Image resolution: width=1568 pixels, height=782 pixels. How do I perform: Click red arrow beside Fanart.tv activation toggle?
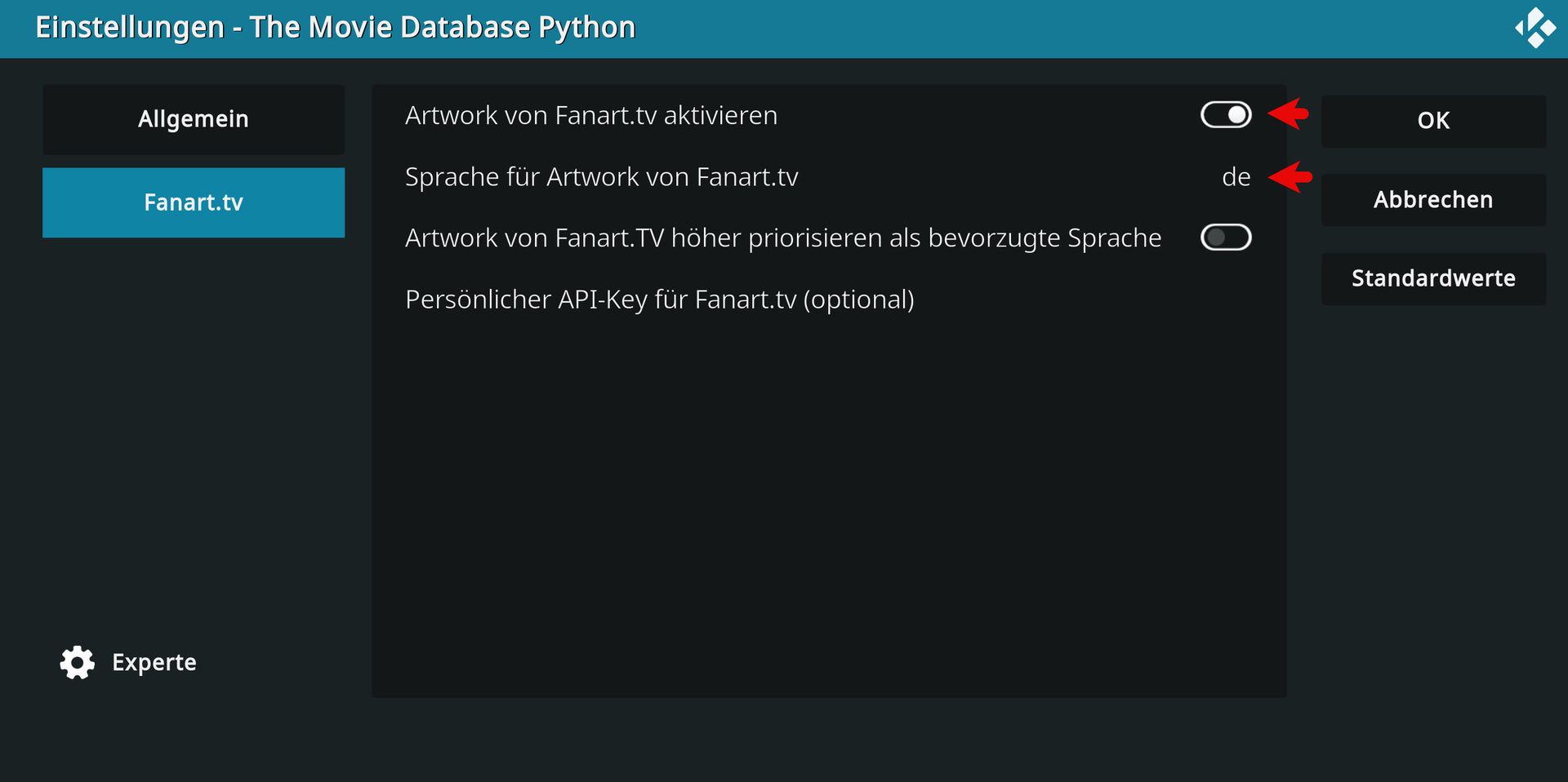coord(1289,114)
